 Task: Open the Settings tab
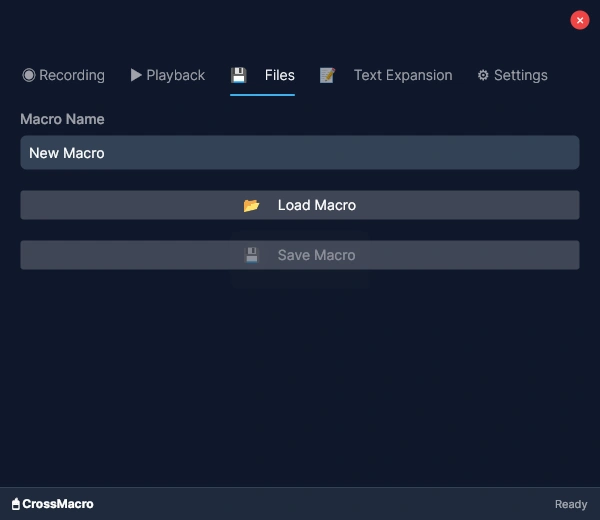pyautogui.click(x=520, y=75)
